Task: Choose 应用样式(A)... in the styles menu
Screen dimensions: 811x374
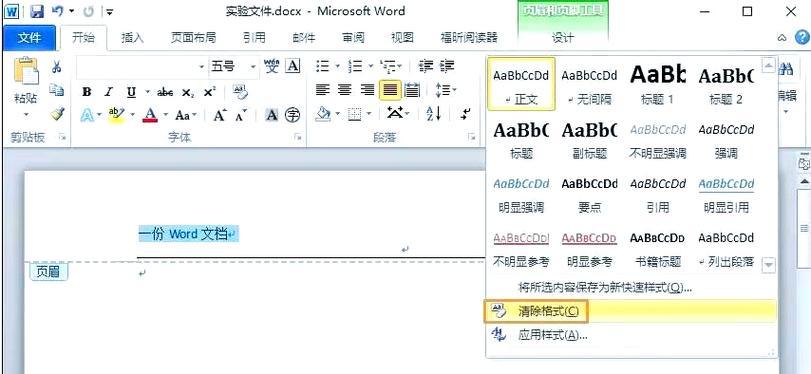Action: click(x=631, y=335)
